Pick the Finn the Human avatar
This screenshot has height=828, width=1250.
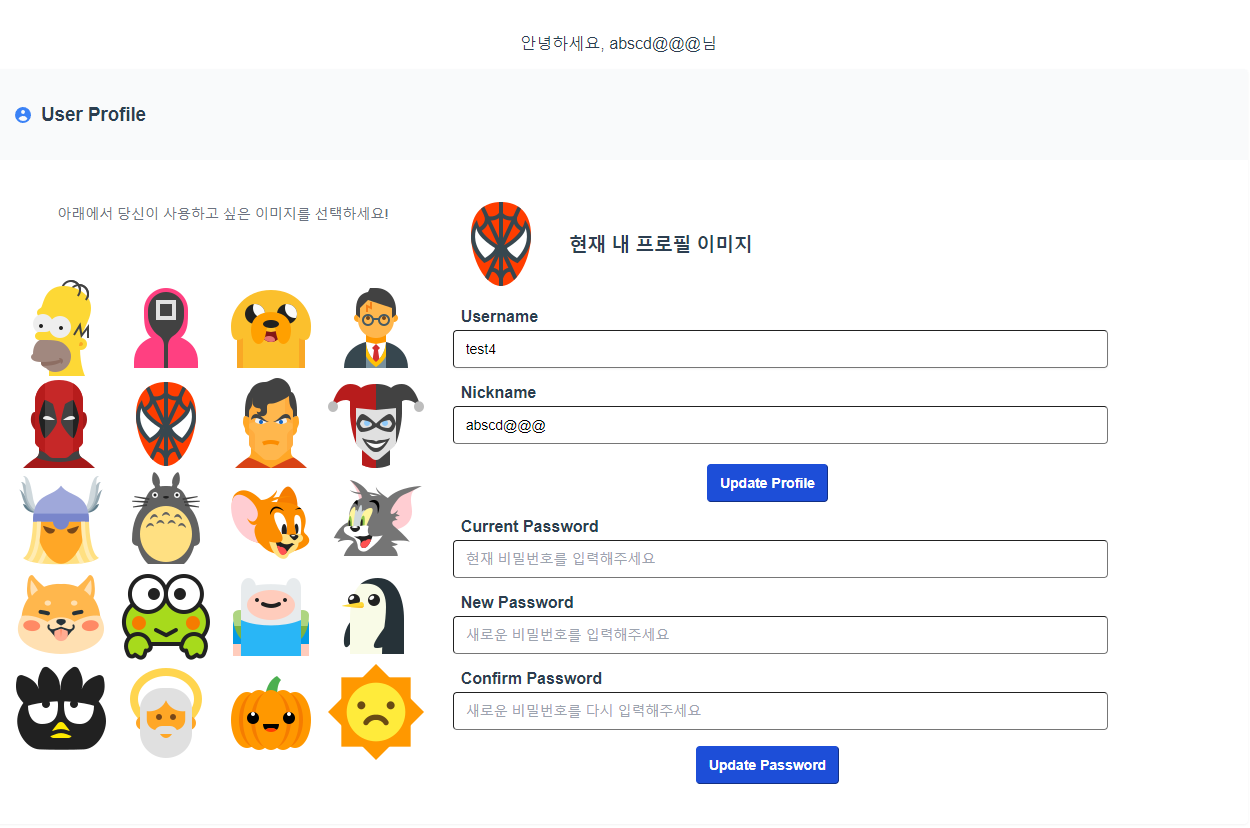point(271,616)
